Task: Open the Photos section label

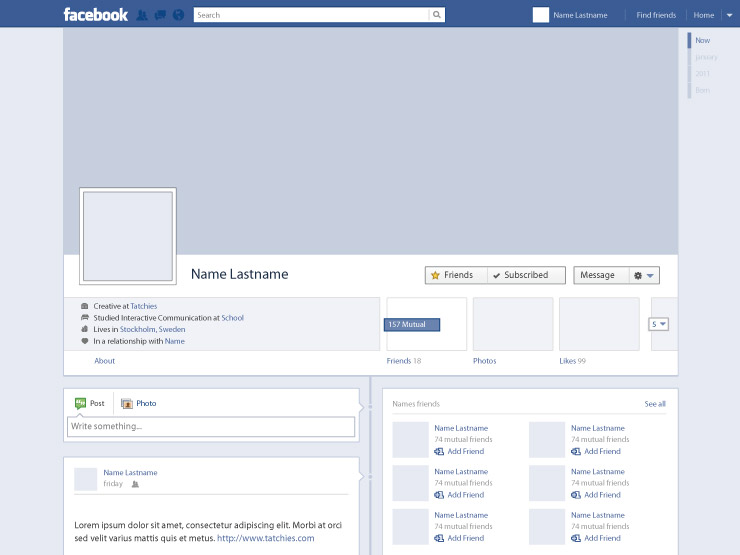Action: tap(485, 361)
